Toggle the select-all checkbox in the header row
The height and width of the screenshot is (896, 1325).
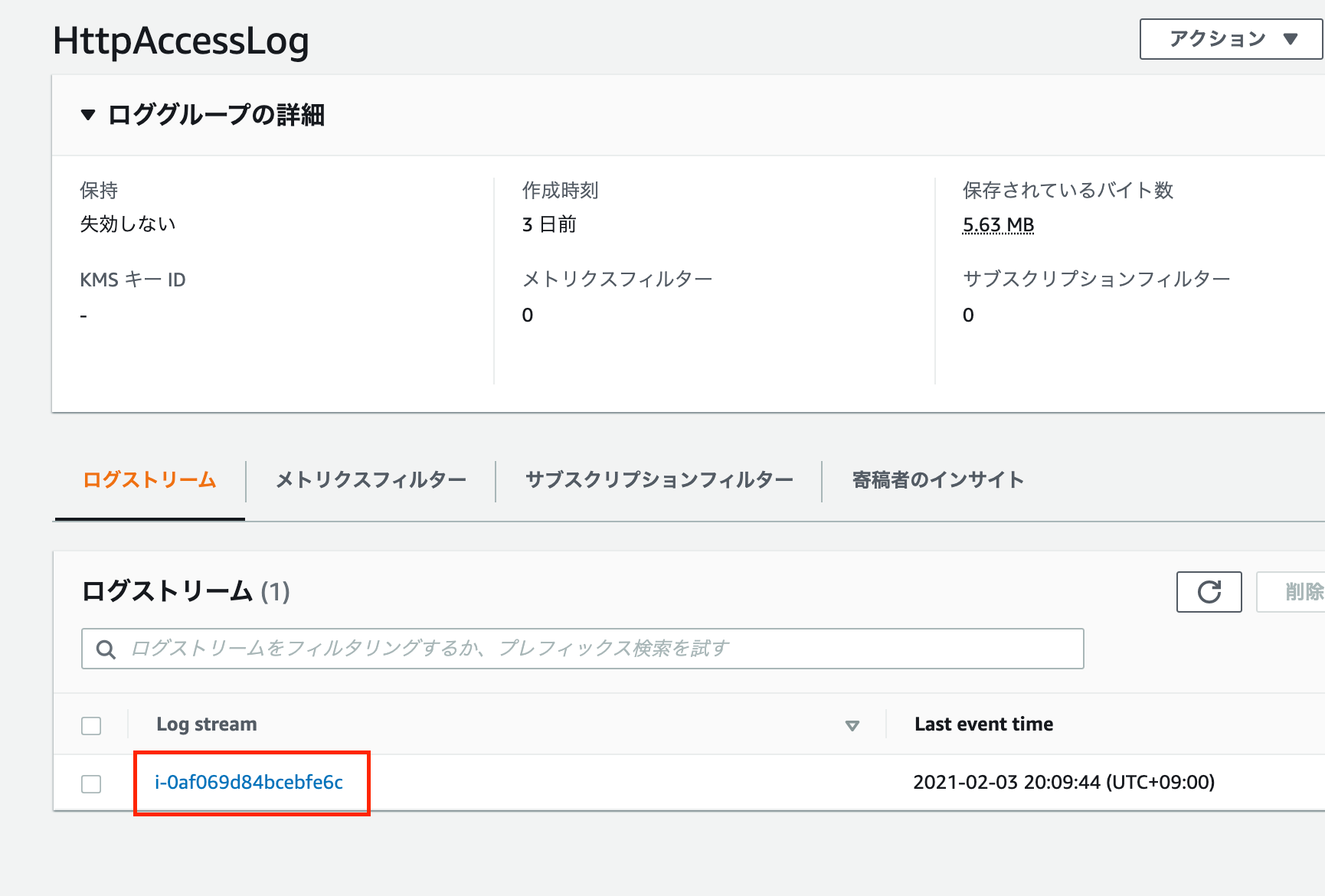pos(91,724)
